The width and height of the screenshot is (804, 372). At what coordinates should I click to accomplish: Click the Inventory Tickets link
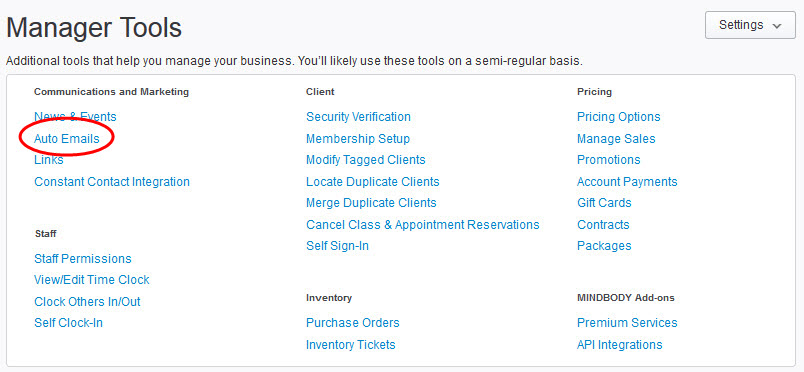tap(351, 345)
